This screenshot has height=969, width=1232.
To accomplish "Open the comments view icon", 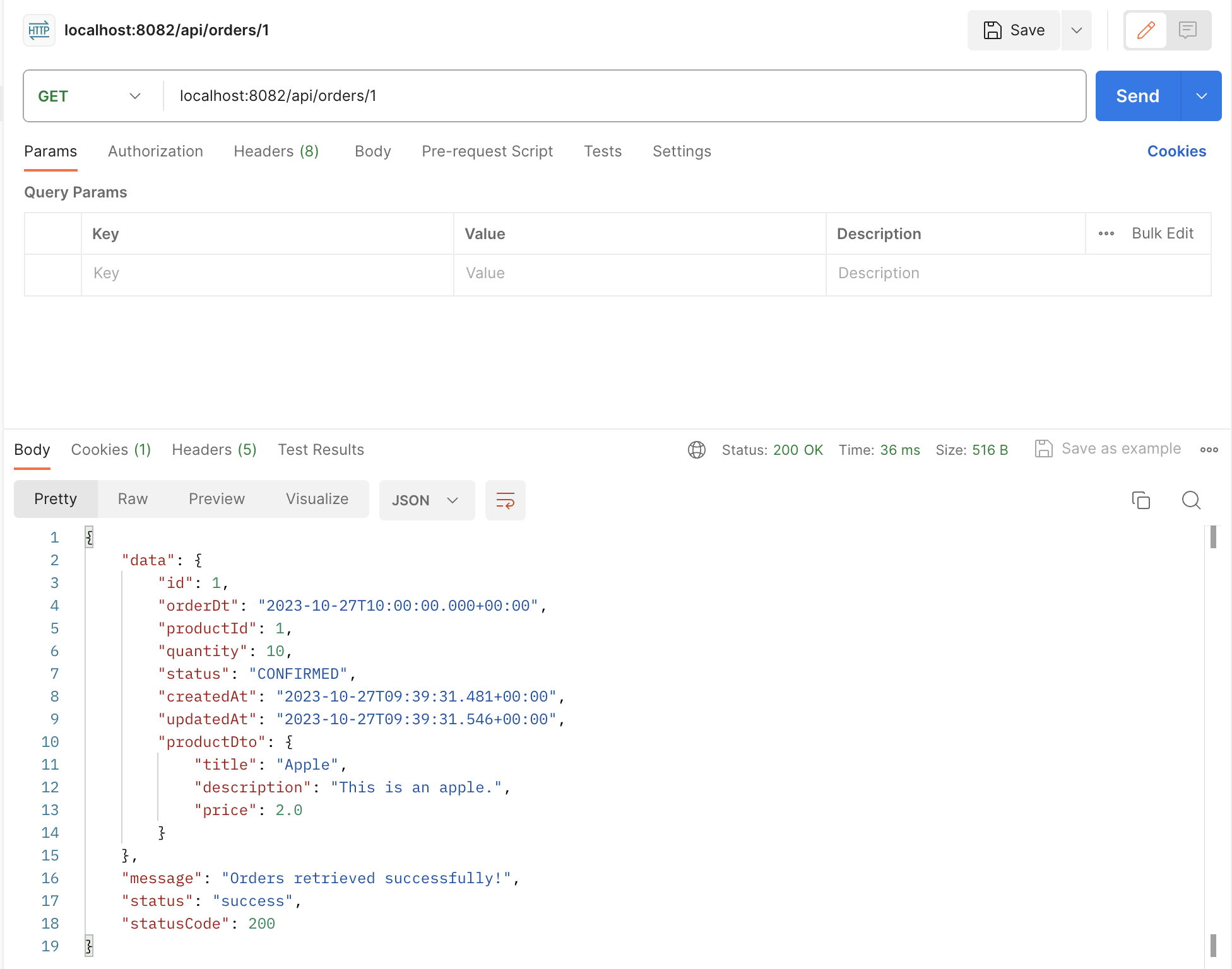I will [1188, 30].
